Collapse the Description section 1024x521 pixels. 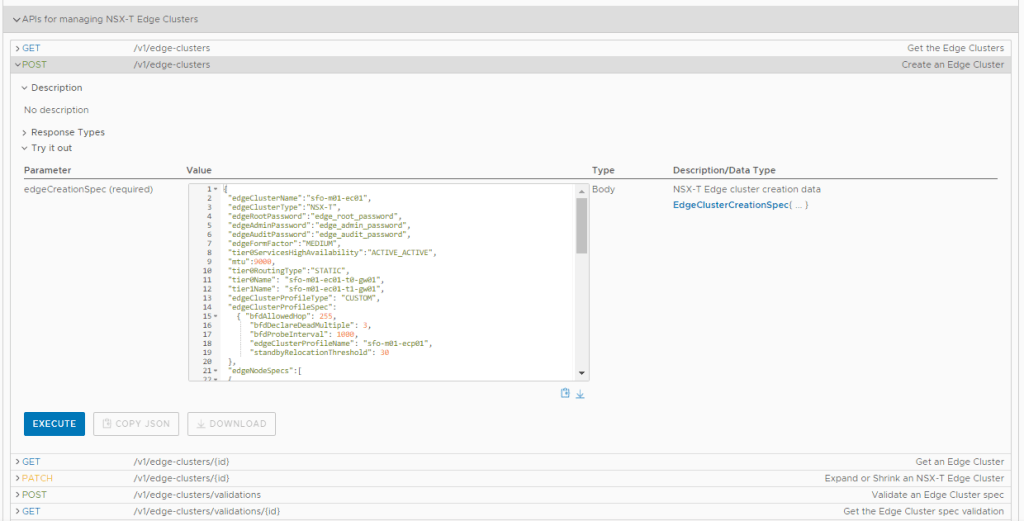(25, 88)
